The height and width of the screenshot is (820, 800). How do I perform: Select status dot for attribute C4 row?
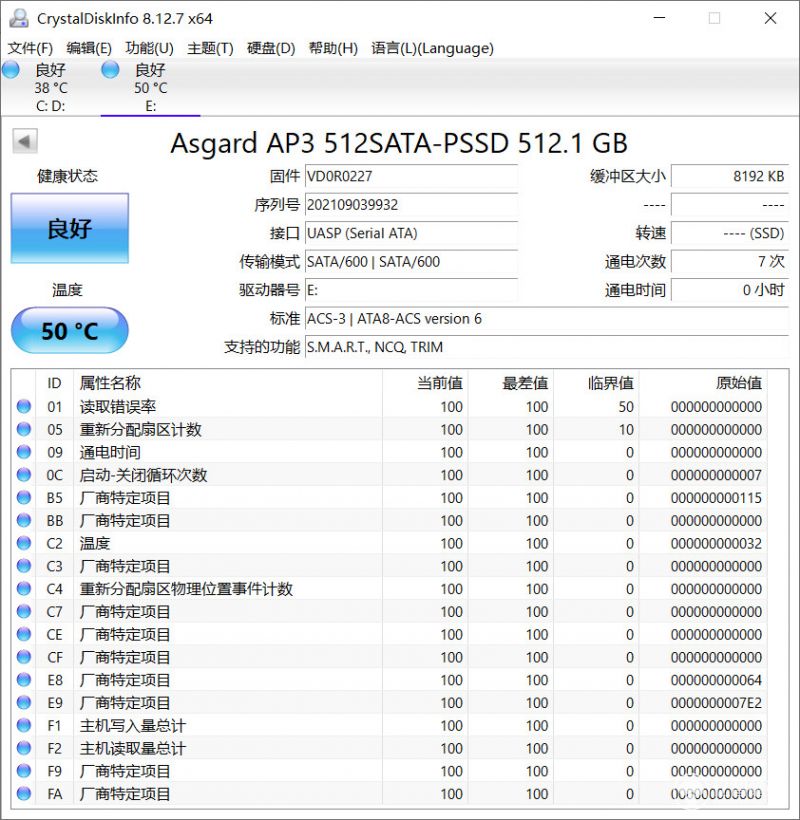pos(24,589)
